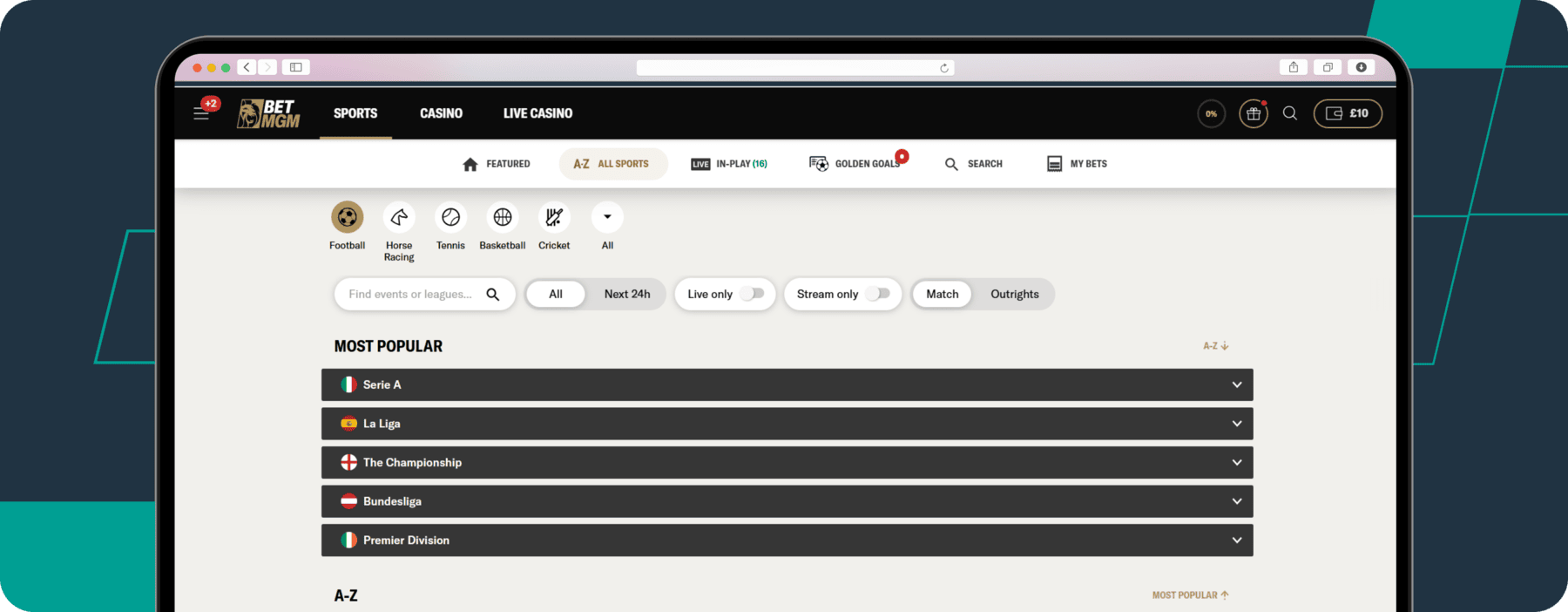This screenshot has width=1568, height=612.
Task: Click the Ireland flag beside Premier Division
Action: pyautogui.click(x=349, y=541)
